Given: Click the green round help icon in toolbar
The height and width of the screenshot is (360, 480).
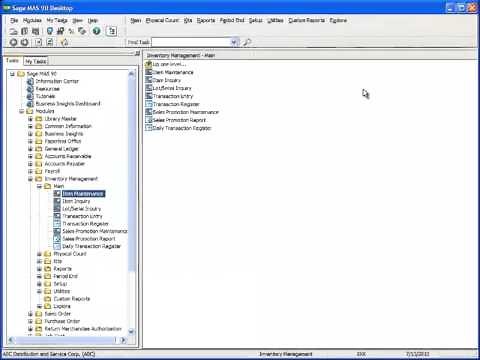Looking at the screenshot, I should (x=96, y=31).
